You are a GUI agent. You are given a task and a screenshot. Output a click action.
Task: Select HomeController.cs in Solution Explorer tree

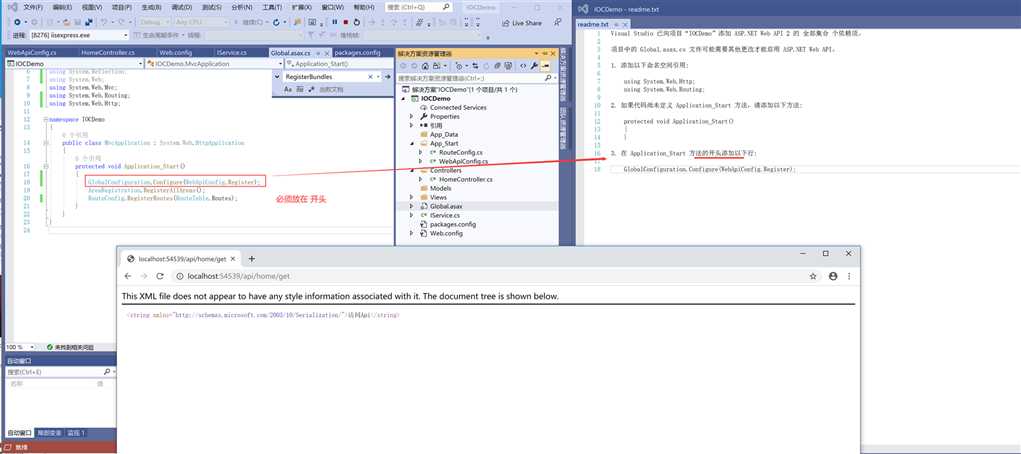pyautogui.click(x=466, y=179)
